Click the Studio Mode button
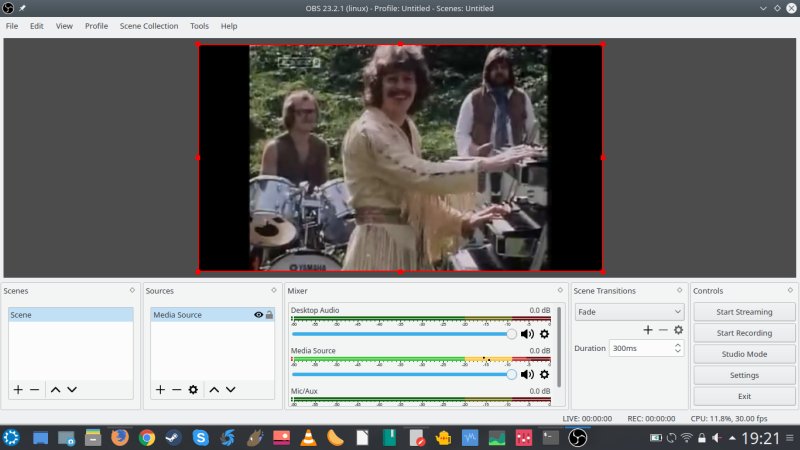This screenshot has height=450, width=800. coord(744,354)
